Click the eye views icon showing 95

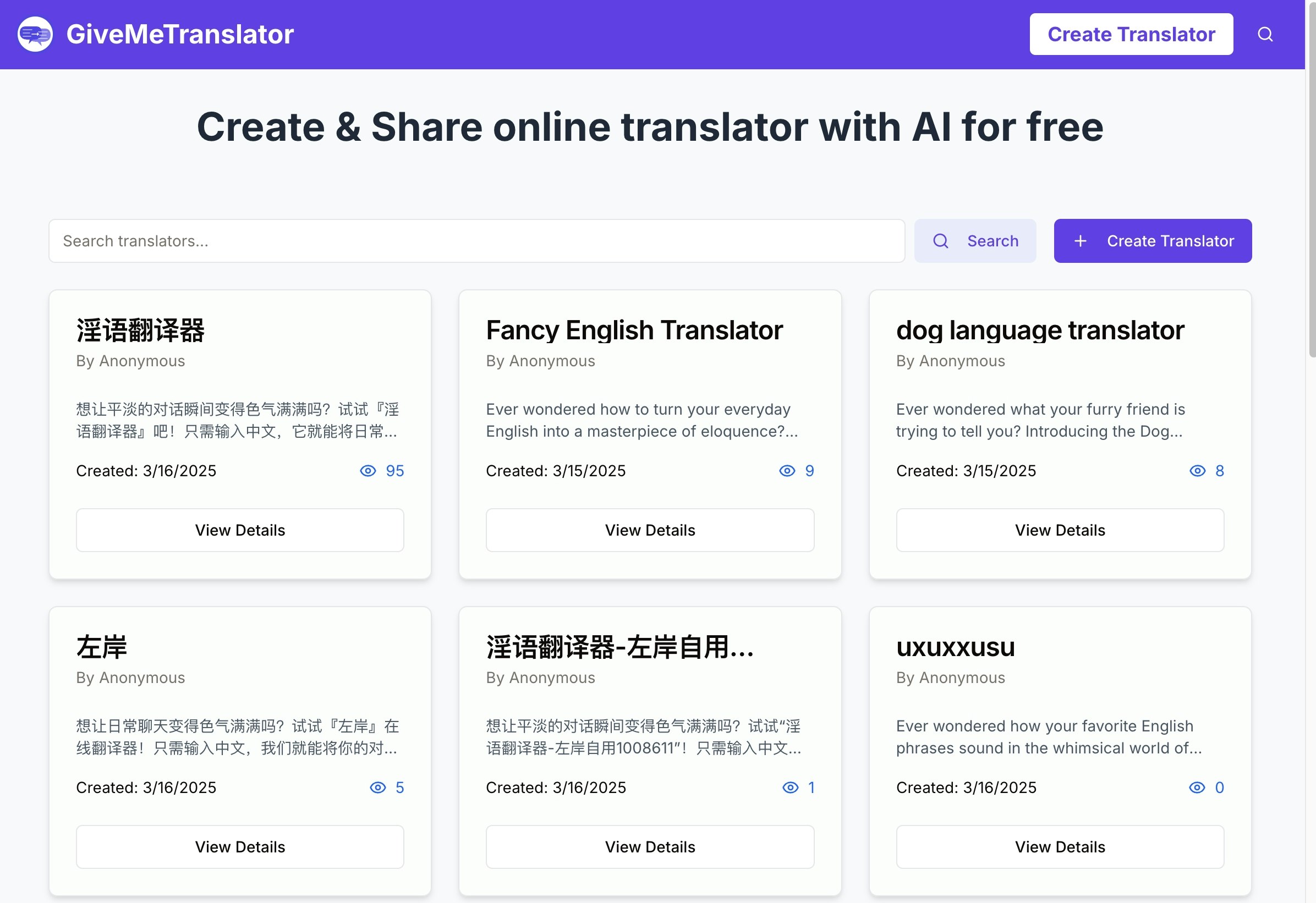coord(368,471)
